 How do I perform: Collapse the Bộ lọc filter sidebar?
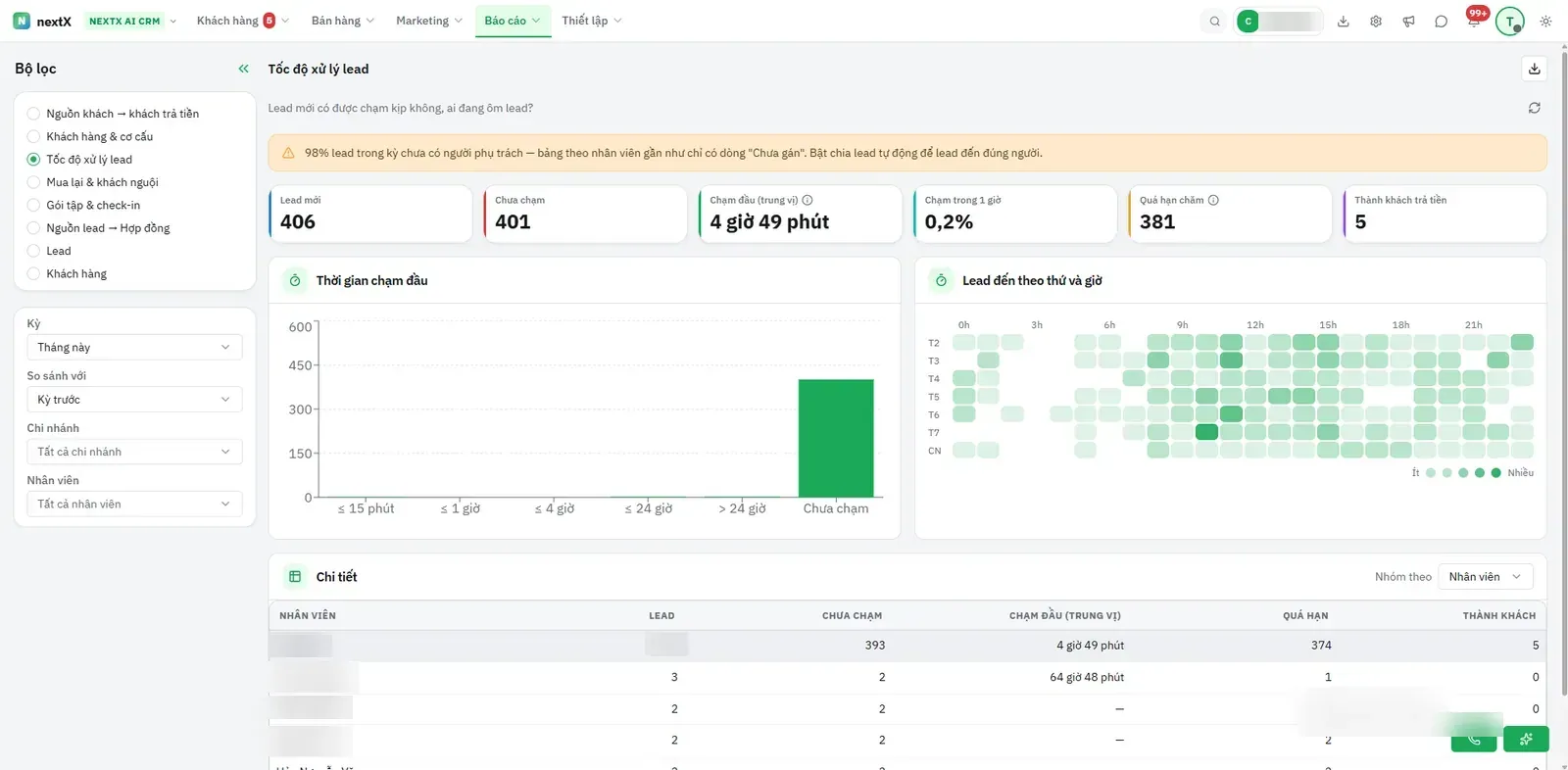[x=243, y=69]
